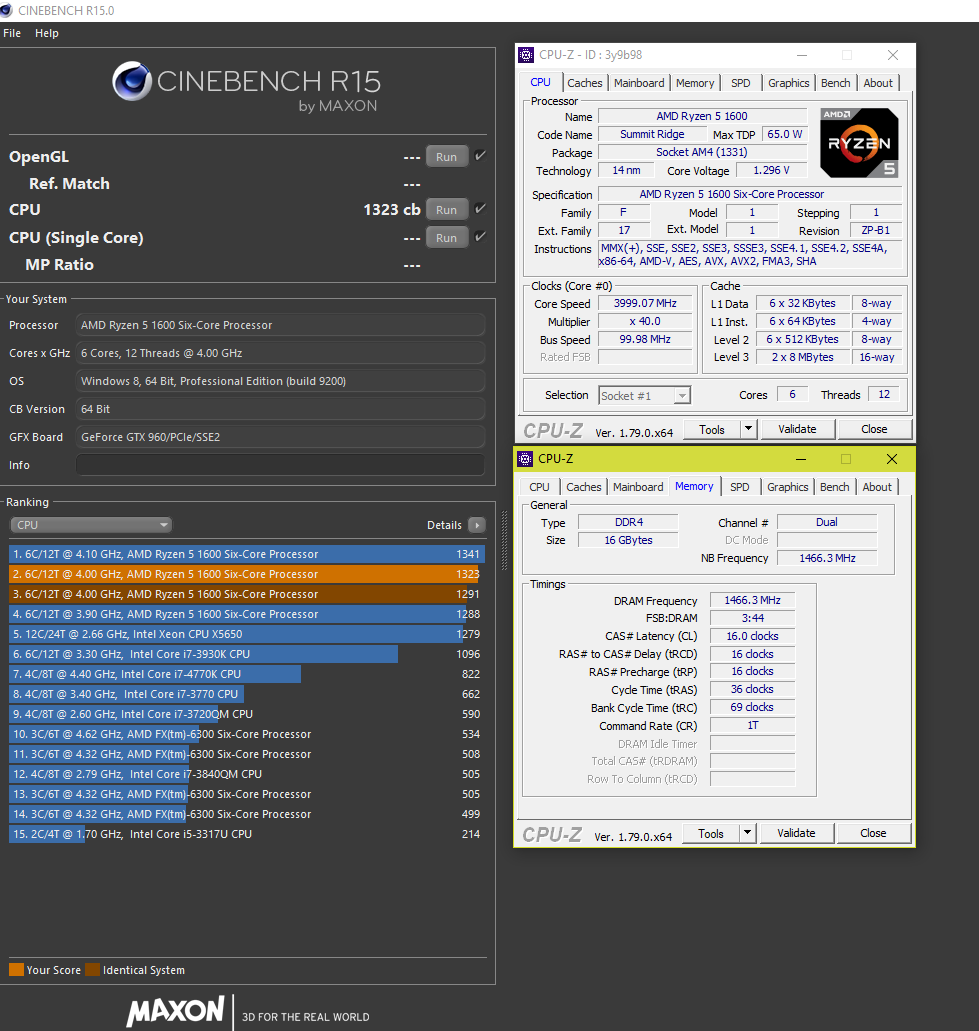Click the Your Score orange legend swatch

(16, 970)
